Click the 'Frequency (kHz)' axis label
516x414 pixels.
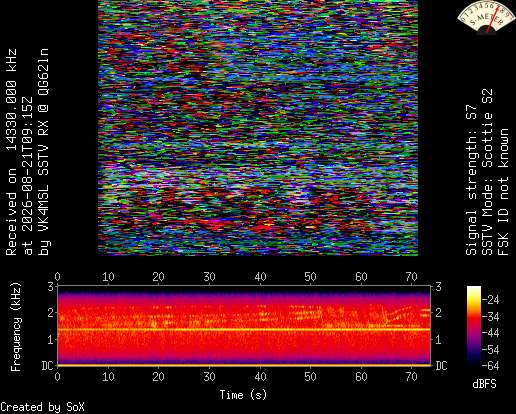16,327
